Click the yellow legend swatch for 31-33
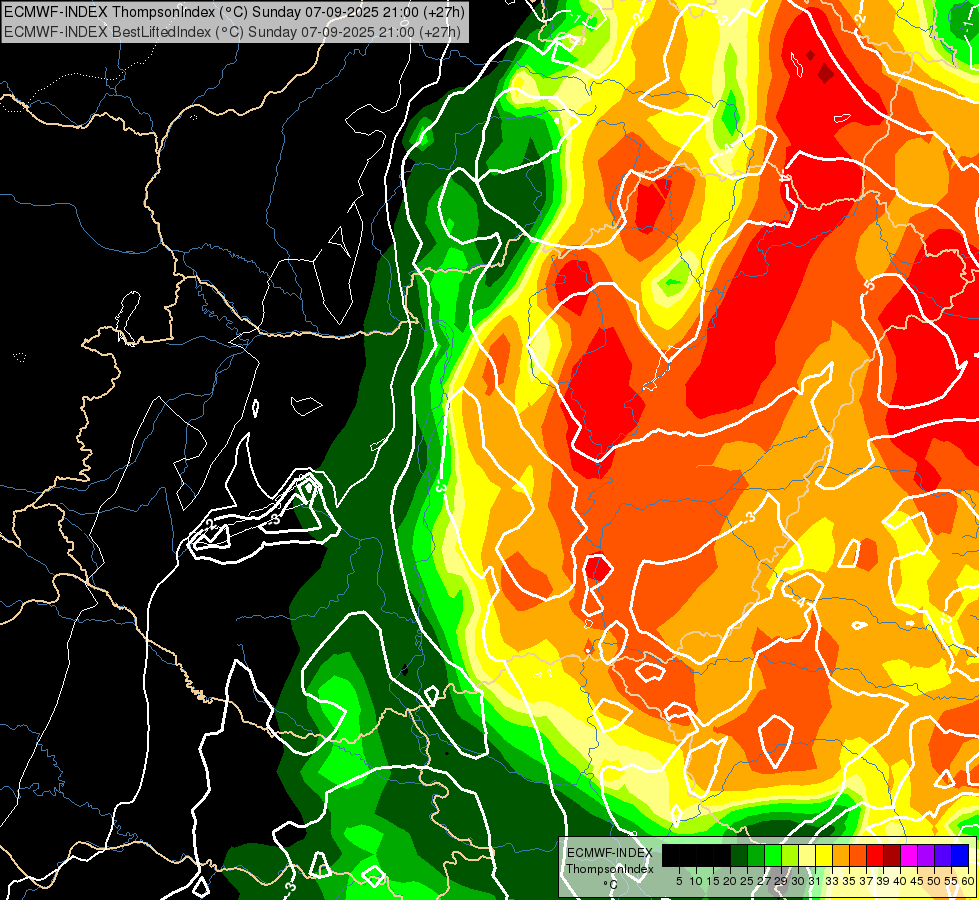The height and width of the screenshot is (900, 979). pos(824,855)
